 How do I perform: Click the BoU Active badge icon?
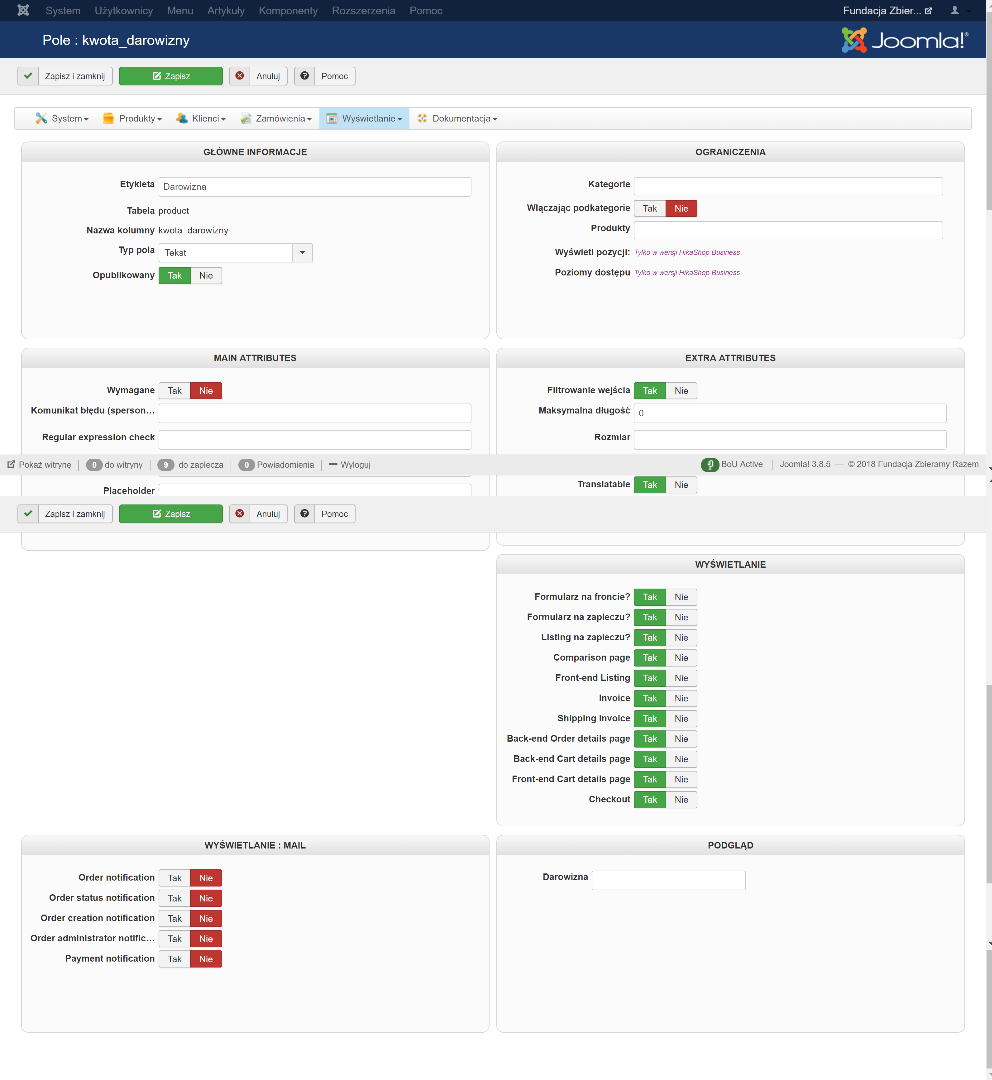(710, 465)
